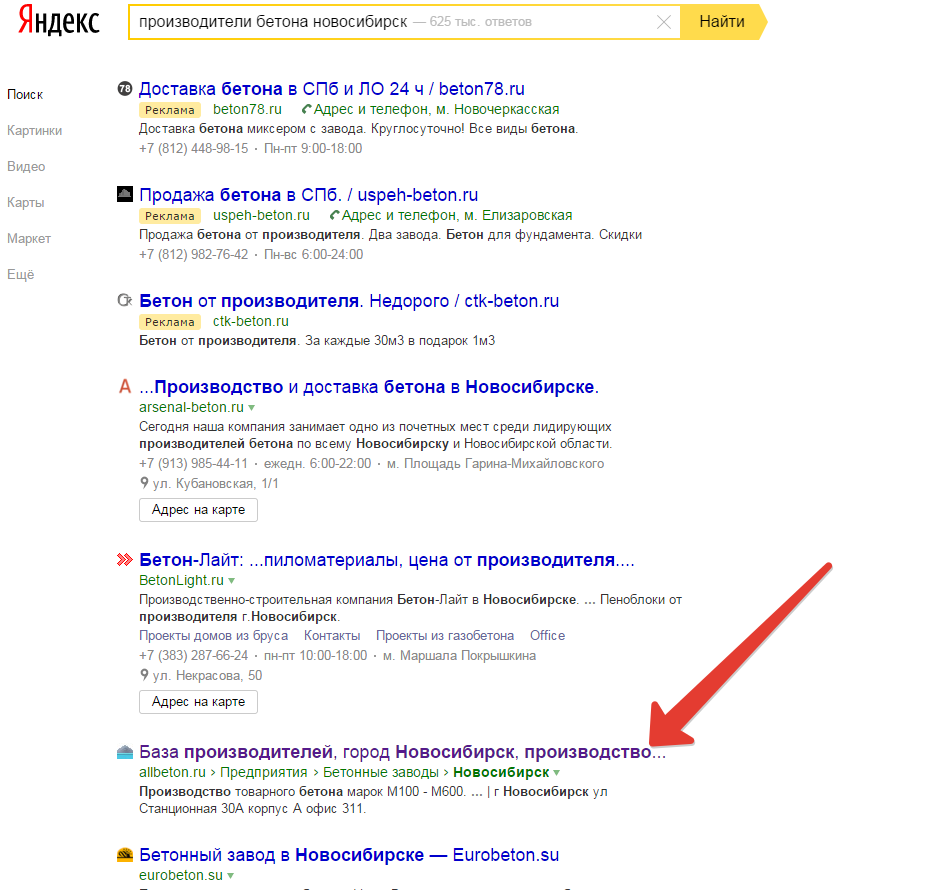The image size is (931, 890).
Task: Click the eurobeton.su green URL
Action: pos(180,875)
